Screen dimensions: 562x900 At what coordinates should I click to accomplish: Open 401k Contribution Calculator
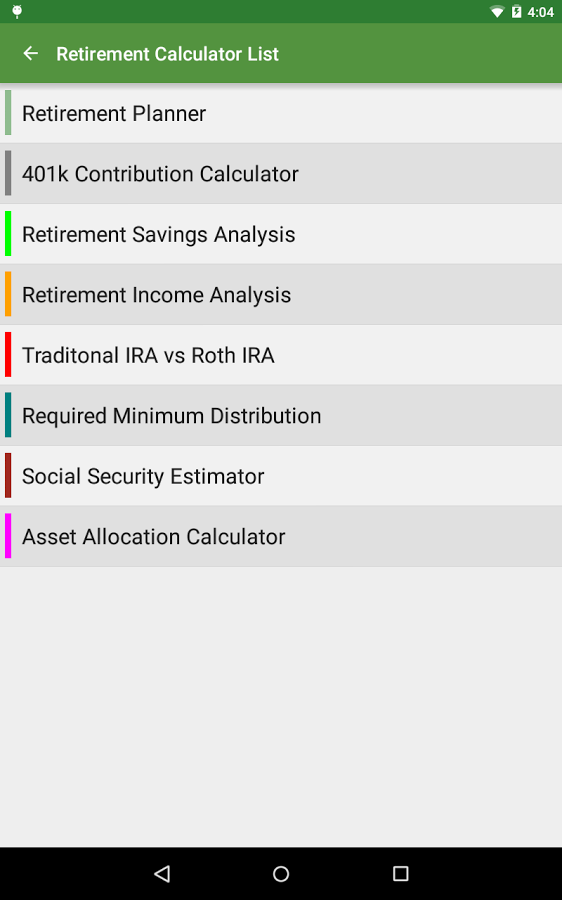coord(281,173)
